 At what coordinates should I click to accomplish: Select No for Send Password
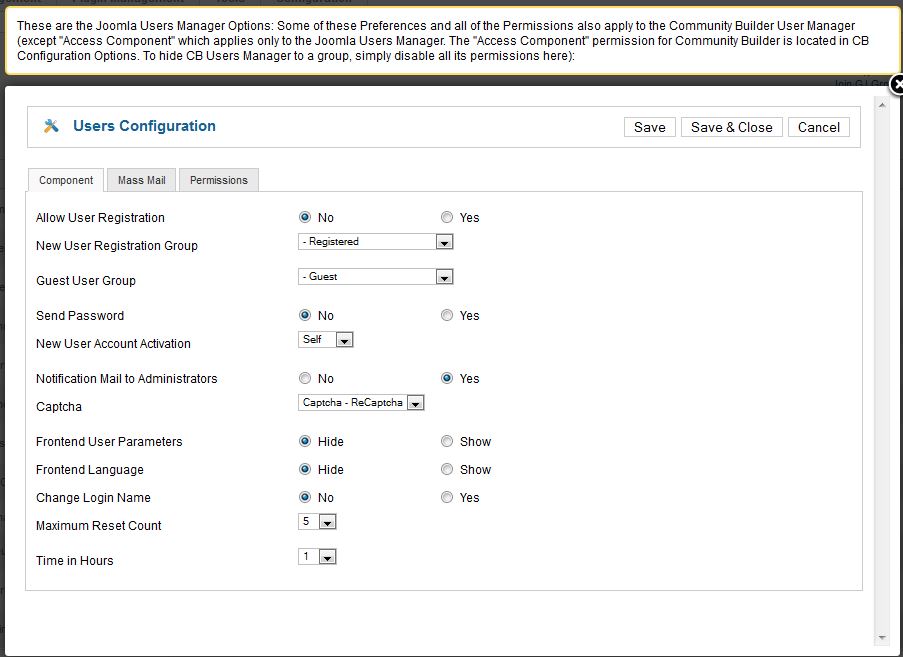pos(305,315)
